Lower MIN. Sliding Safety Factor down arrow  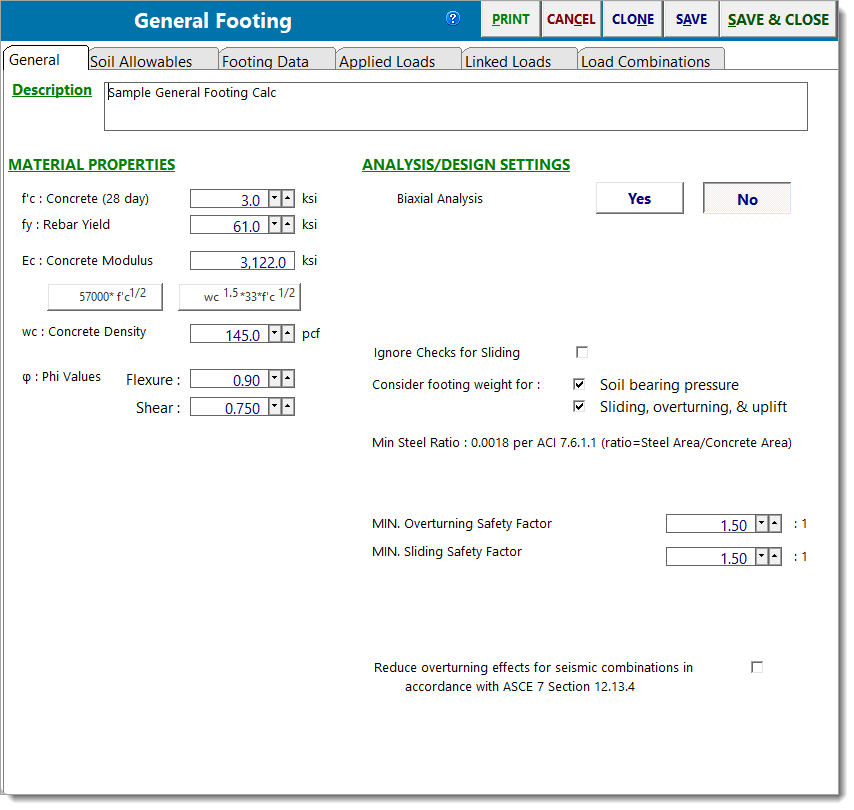(762, 557)
